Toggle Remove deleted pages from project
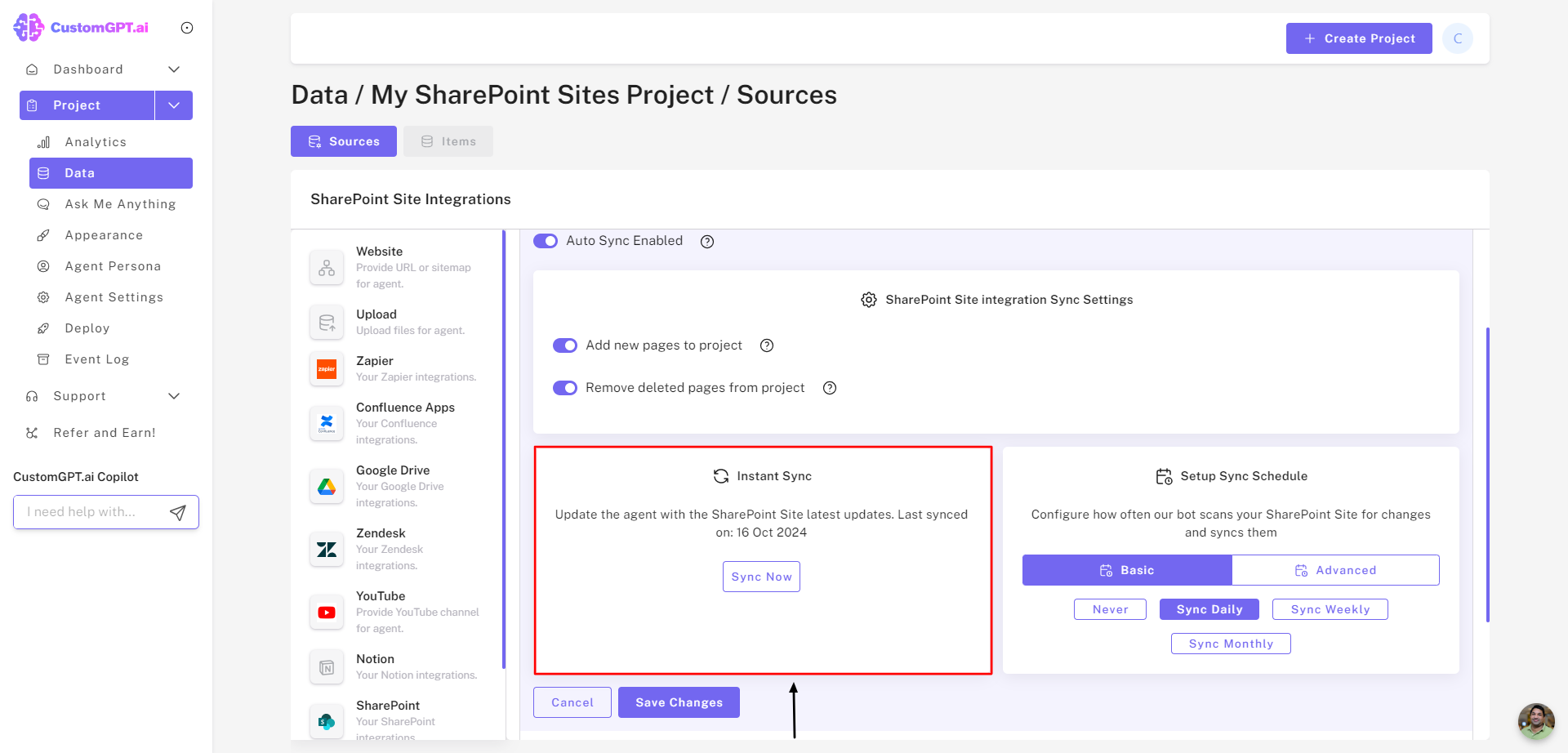Image resolution: width=1568 pixels, height=753 pixels. click(565, 388)
